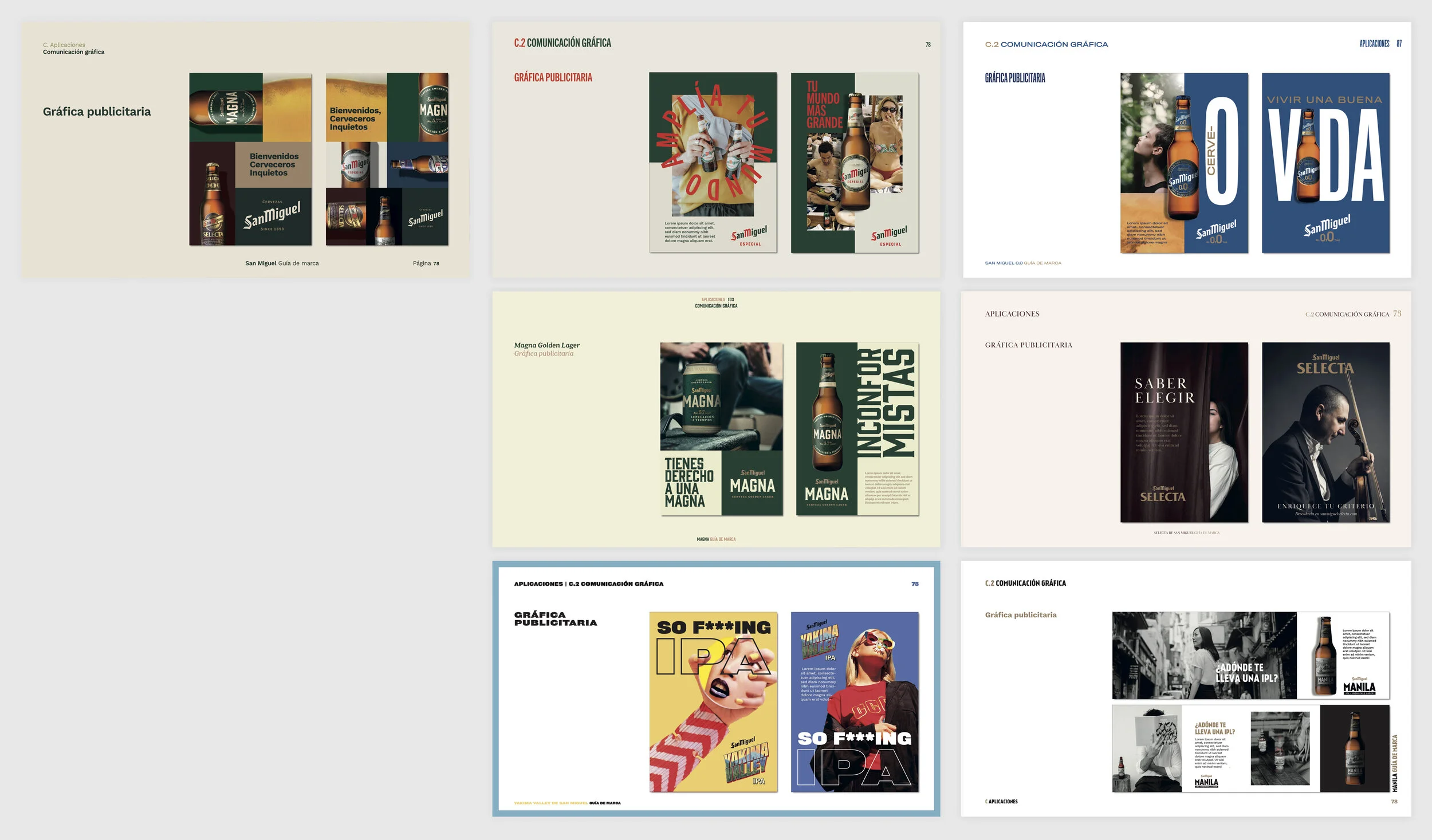The width and height of the screenshot is (1432, 840).
Task: Select the 'Bienvenidos Cerveceros Inquietos' collage poster with Selecta bottle
Action: (x=250, y=159)
